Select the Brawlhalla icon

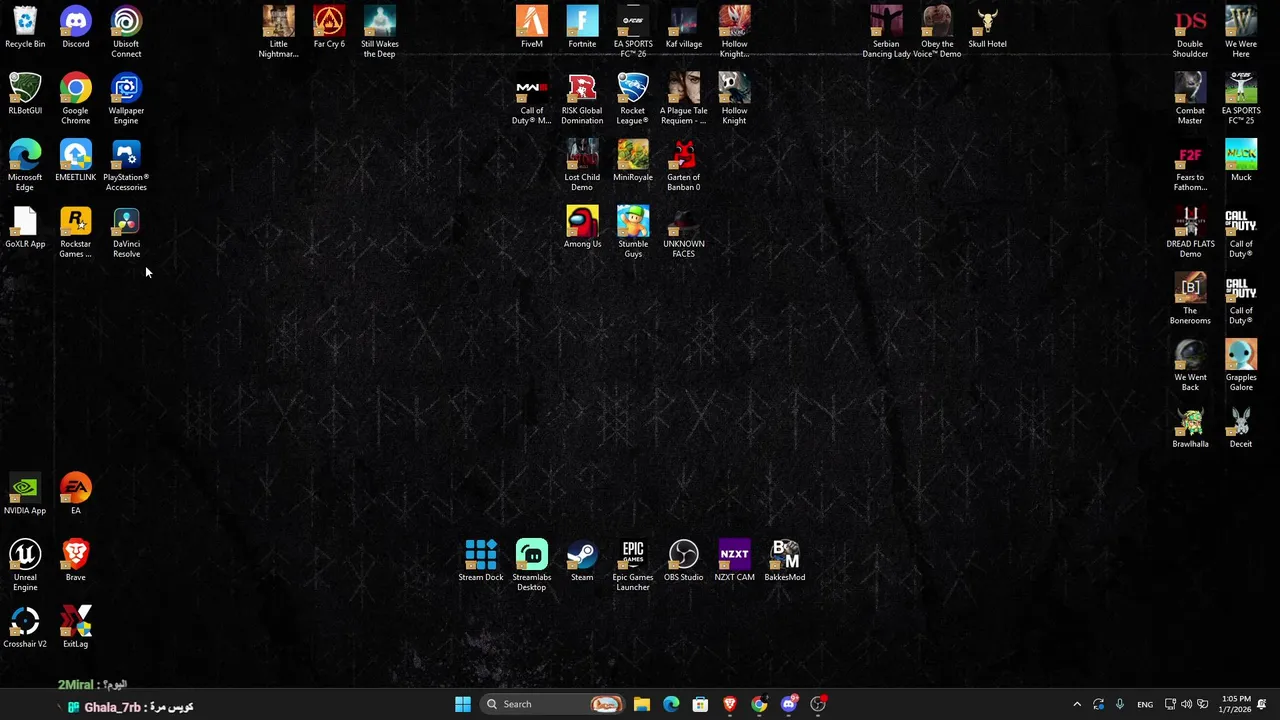tap(1190, 428)
